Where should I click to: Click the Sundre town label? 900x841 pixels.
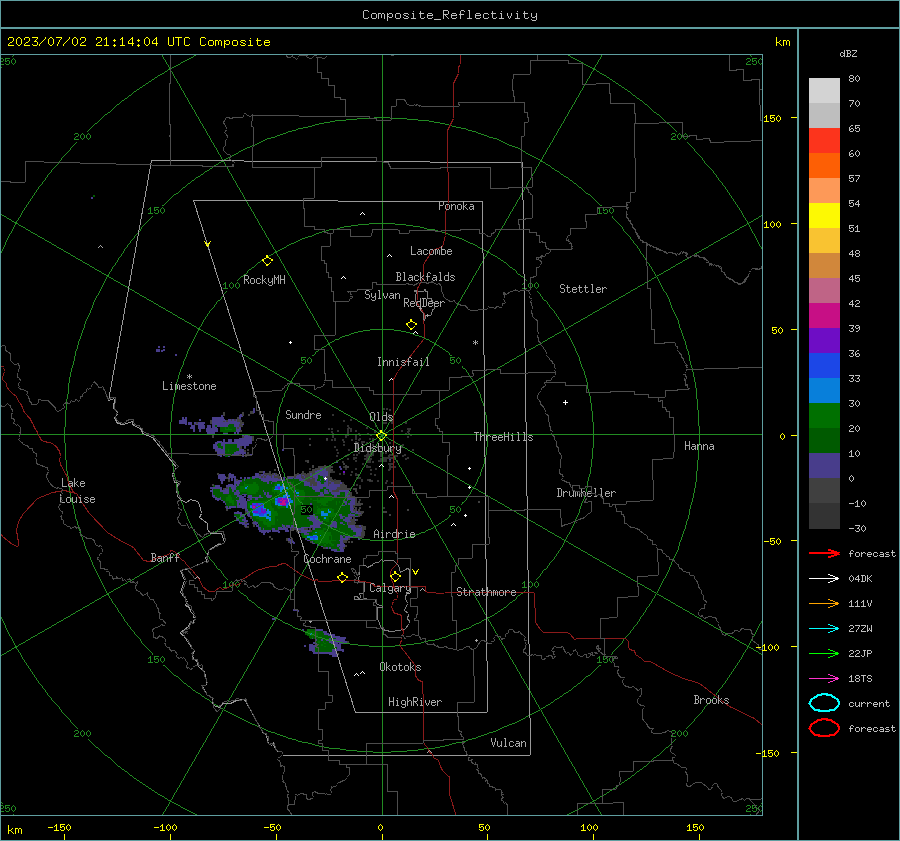(x=303, y=414)
